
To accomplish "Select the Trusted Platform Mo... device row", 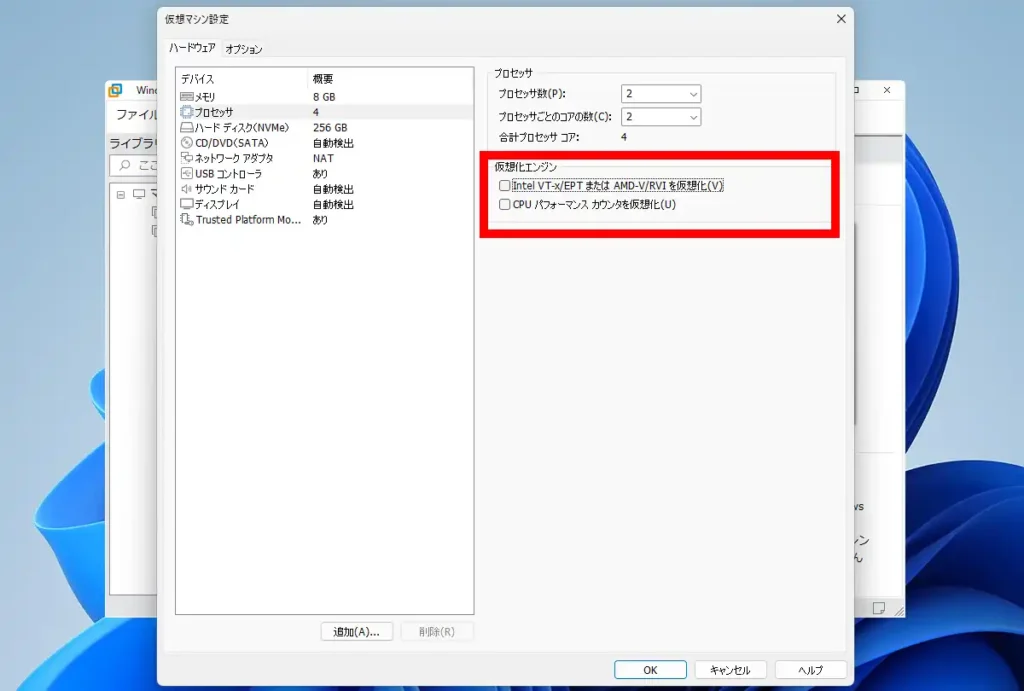I will coord(324,220).
